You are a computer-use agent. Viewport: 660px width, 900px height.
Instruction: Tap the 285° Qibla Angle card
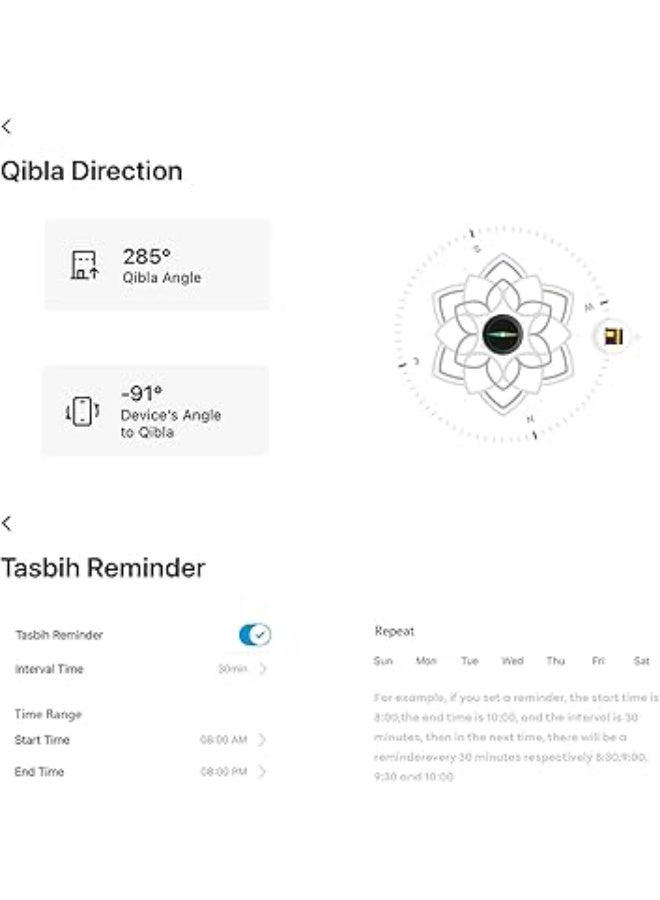pos(157,265)
